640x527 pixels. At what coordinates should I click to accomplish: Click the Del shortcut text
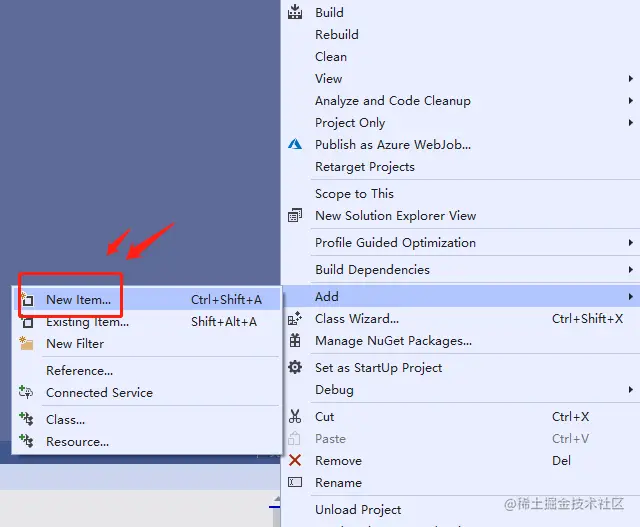click(561, 460)
